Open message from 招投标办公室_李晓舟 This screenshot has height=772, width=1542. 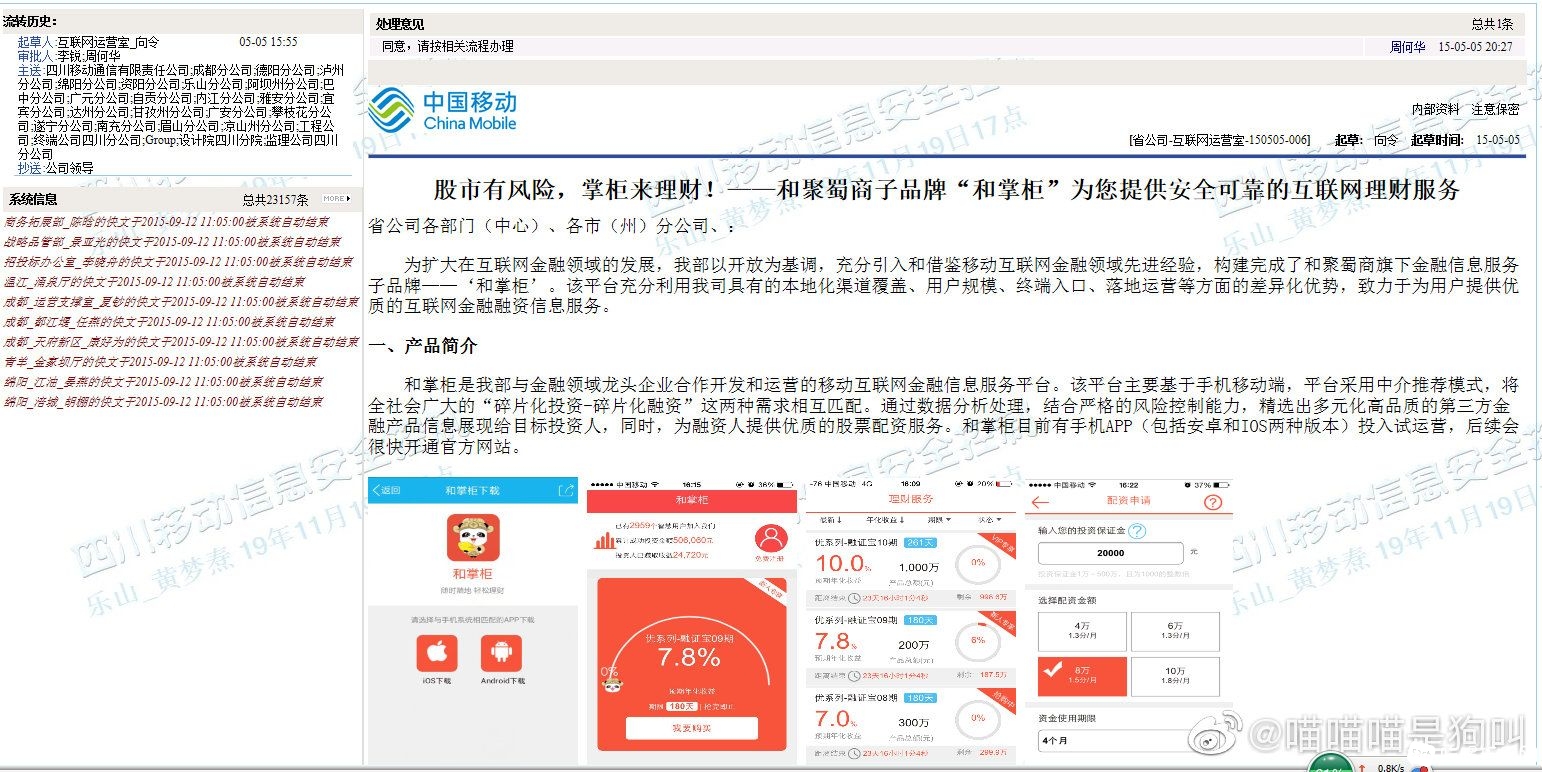coord(178,262)
